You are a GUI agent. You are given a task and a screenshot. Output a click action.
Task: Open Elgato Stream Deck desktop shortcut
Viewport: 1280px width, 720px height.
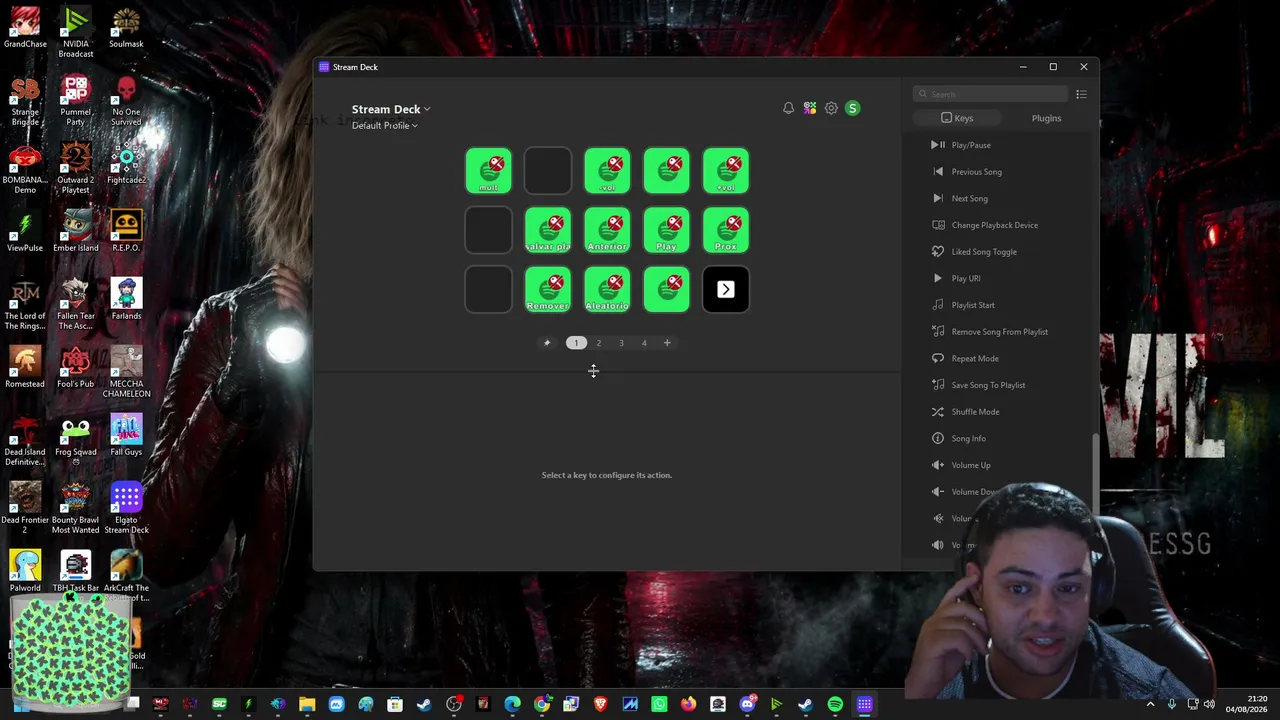[x=126, y=509]
